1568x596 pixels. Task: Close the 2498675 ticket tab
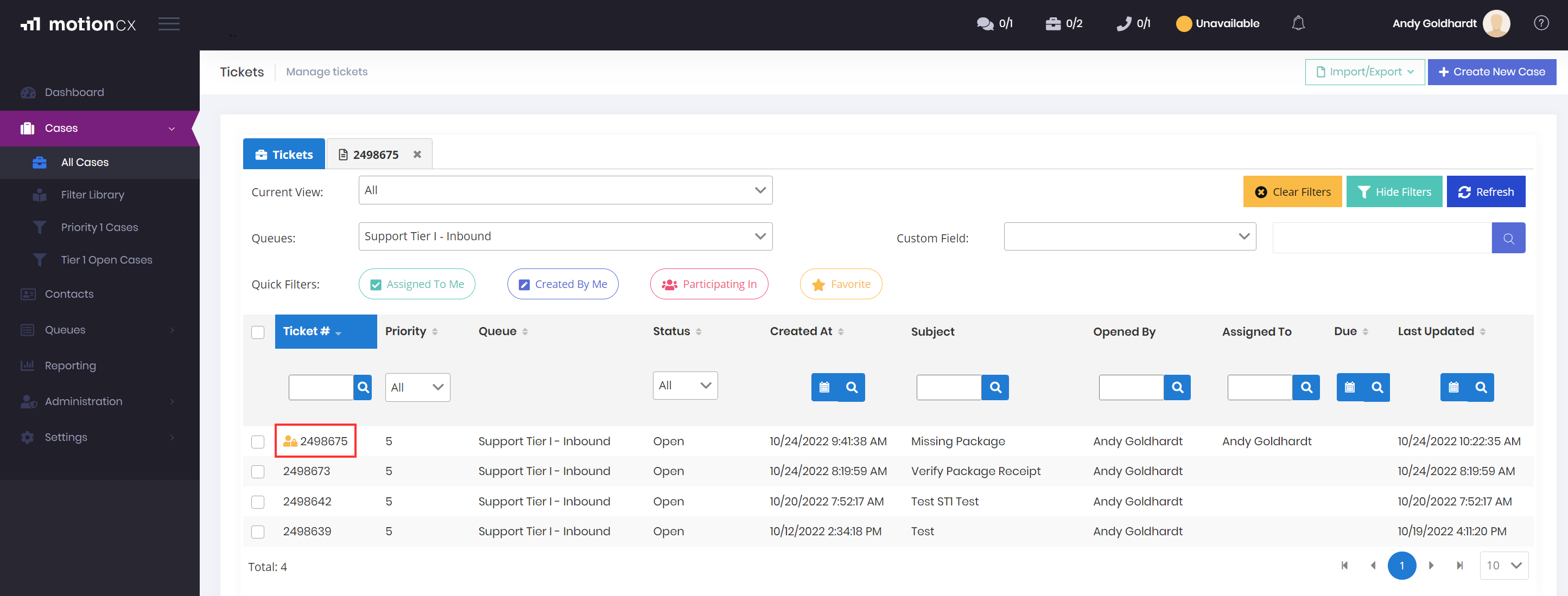pyautogui.click(x=417, y=155)
